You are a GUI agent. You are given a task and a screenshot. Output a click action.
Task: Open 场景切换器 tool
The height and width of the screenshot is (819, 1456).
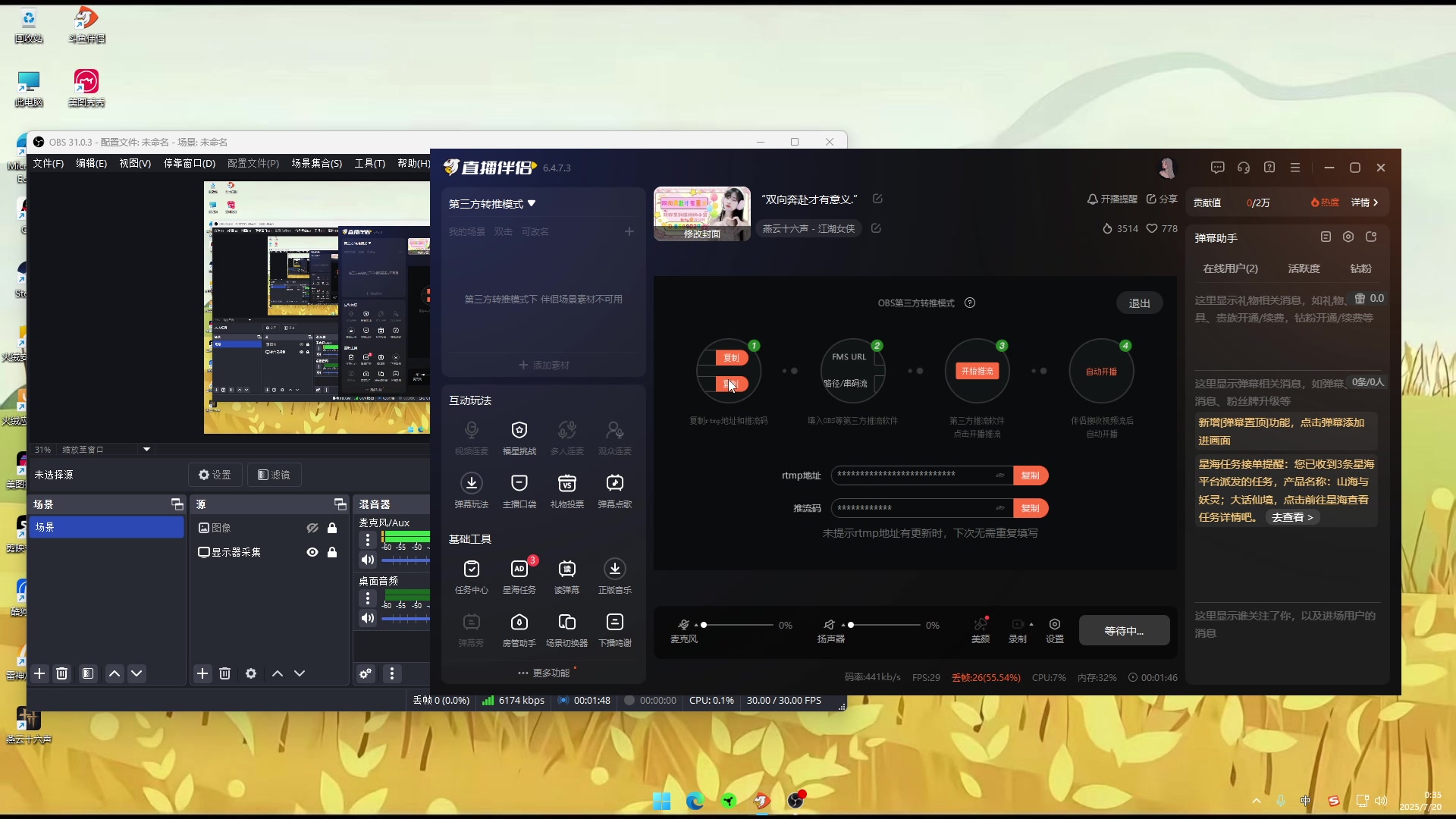pyautogui.click(x=566, y=629)
